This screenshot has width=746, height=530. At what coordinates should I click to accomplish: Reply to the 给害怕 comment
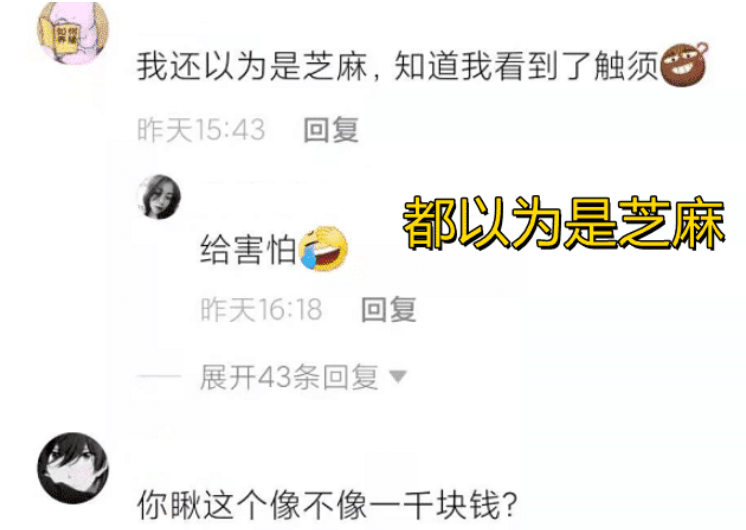point(389,309)
